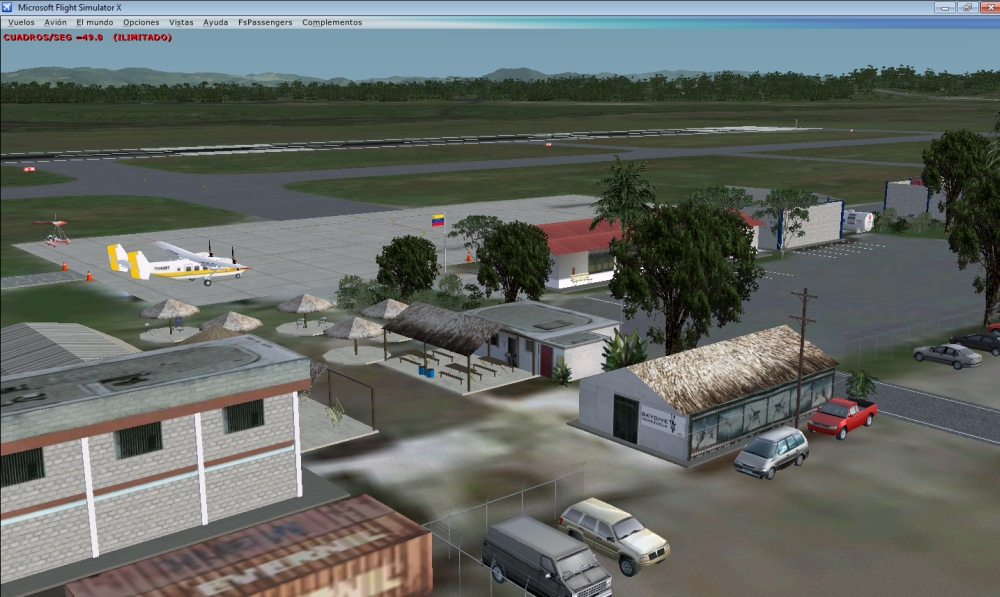Open the FsPassengers menu

point(265,22)
